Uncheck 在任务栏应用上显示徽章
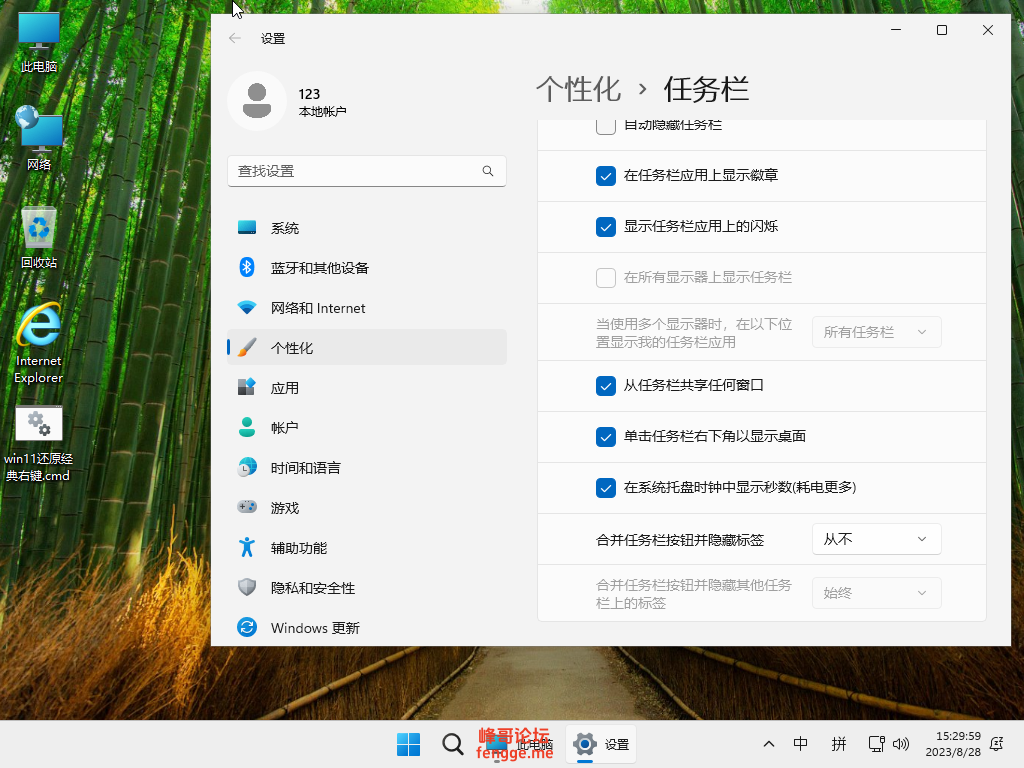Screen dimensions: 1024x768 (605, 176)
